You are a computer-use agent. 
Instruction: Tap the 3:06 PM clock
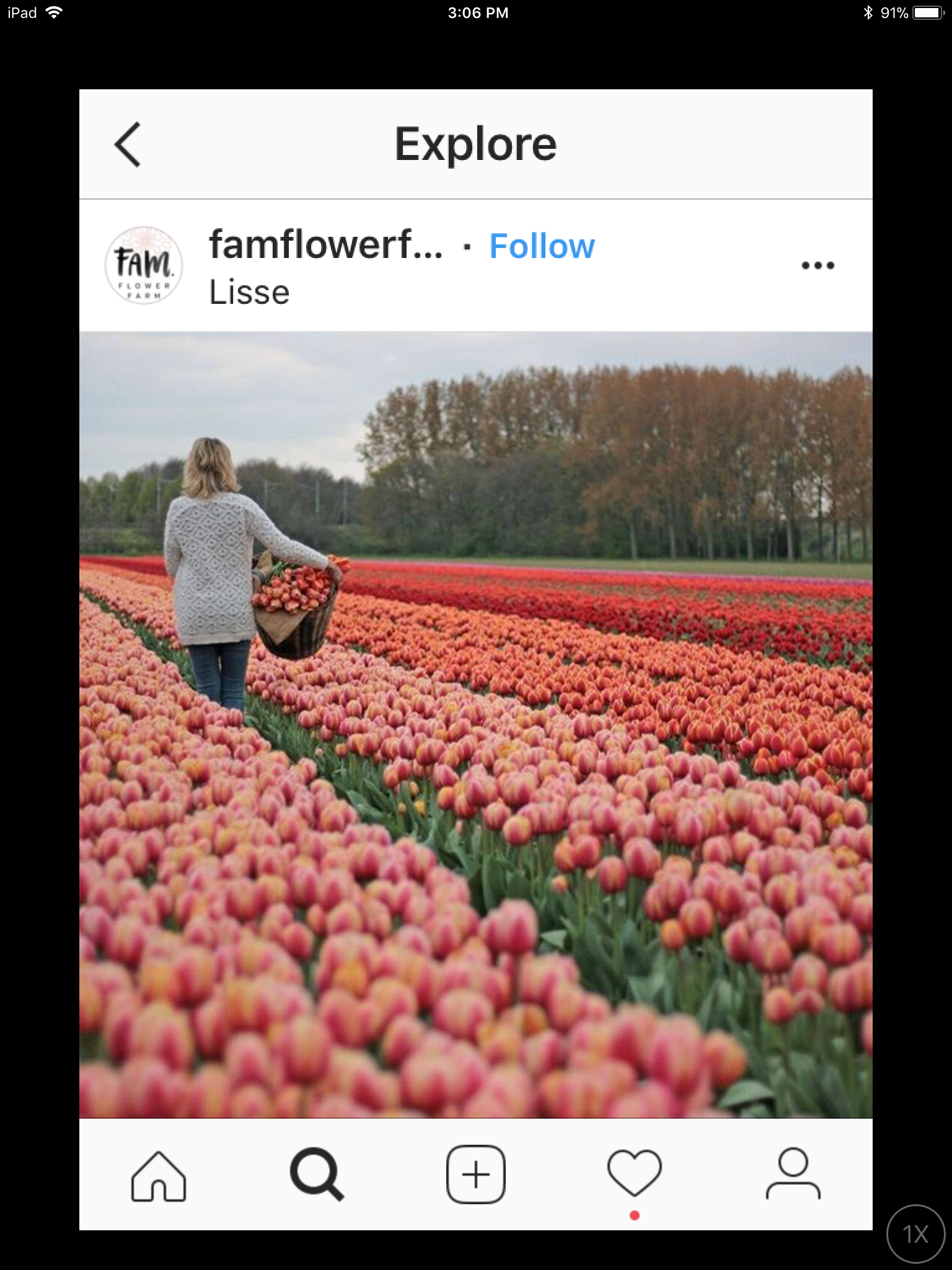pyautogui.click(x=478, y=12)
